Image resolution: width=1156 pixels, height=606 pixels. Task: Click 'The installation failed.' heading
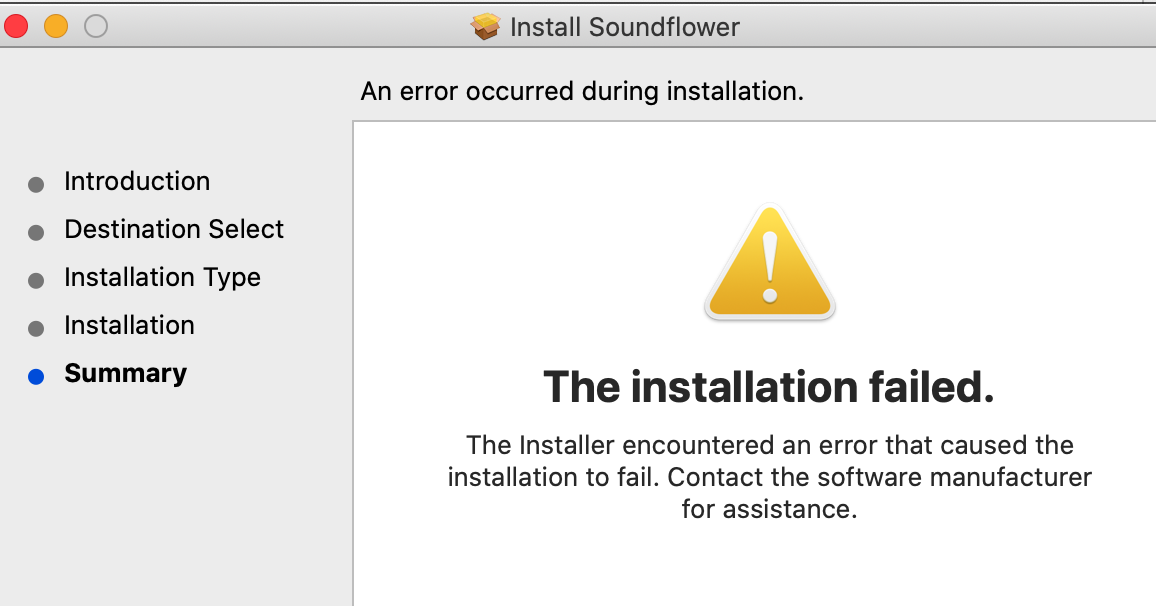point(768,387)
